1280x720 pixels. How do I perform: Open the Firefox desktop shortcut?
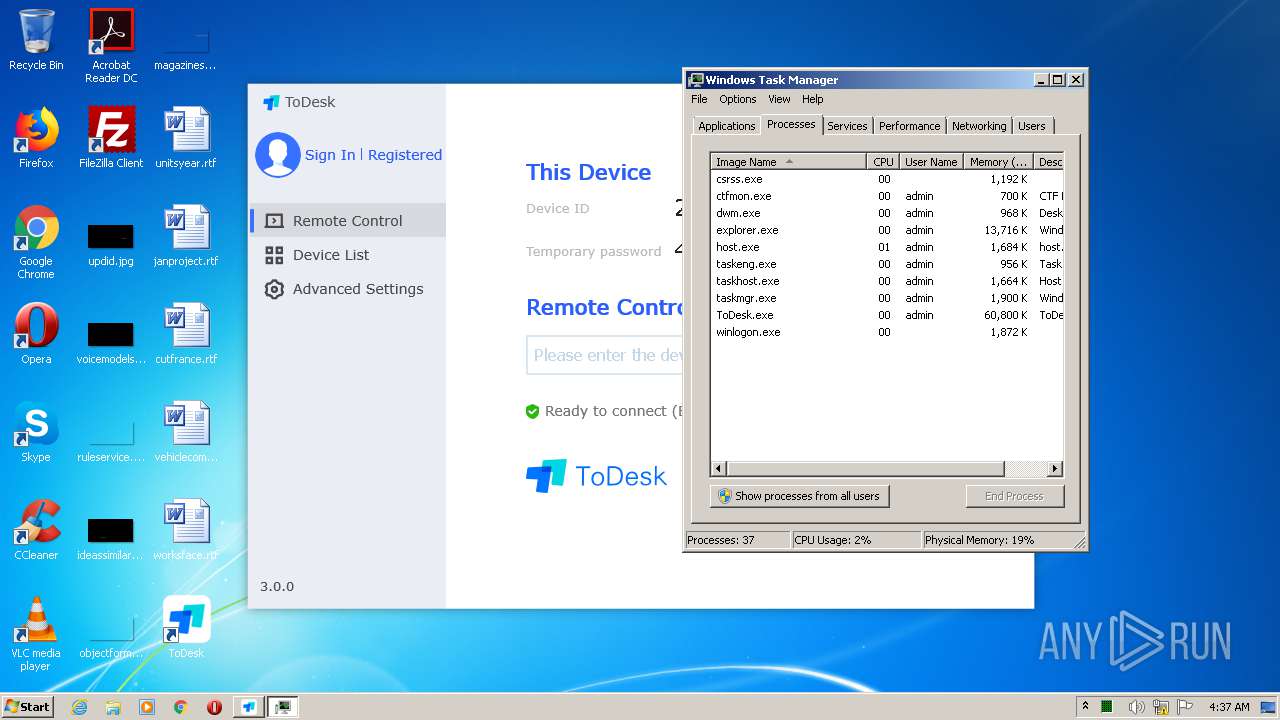click(x=36, y=138)
